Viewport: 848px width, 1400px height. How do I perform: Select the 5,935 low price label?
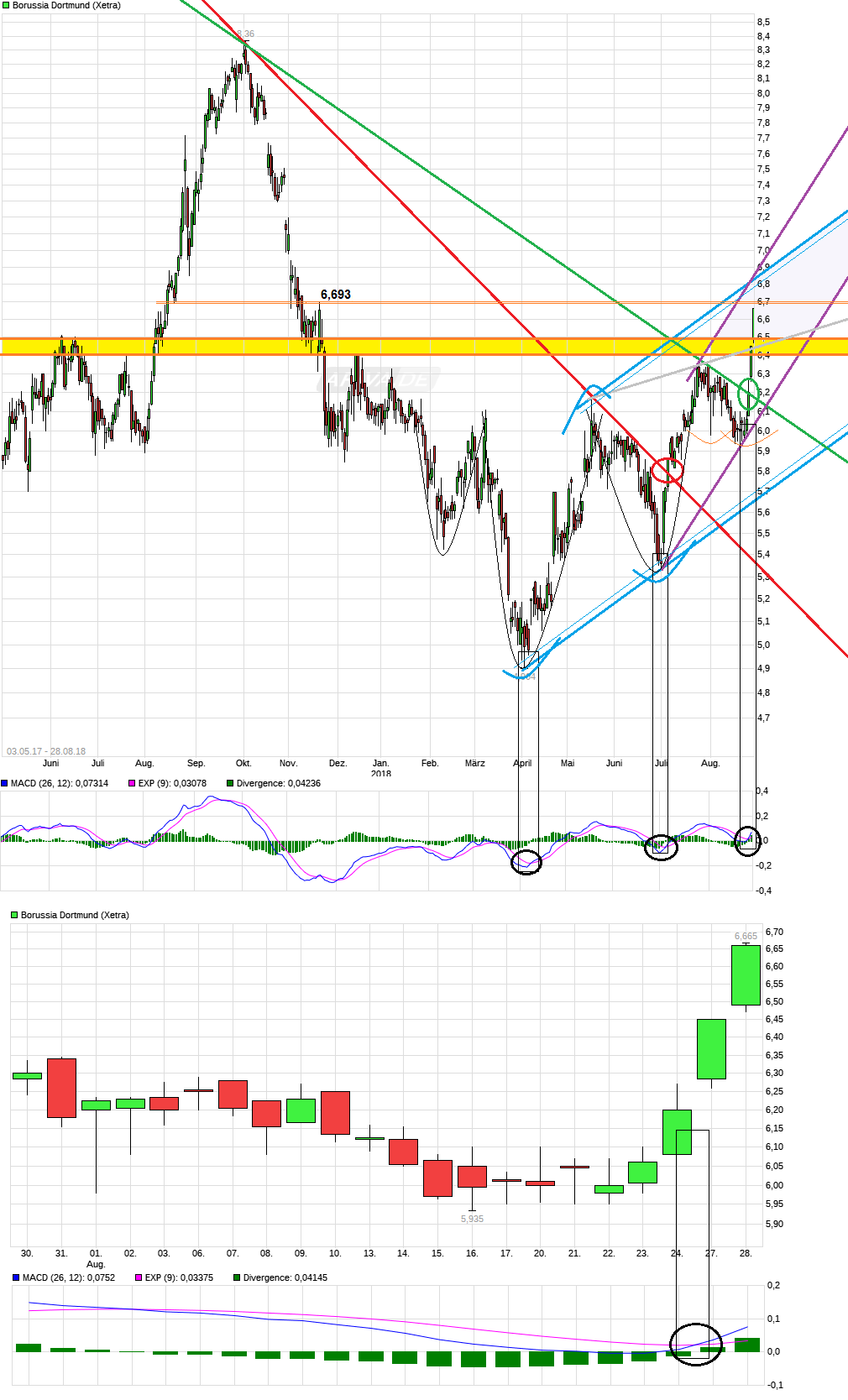click(x=472, y=1219)
